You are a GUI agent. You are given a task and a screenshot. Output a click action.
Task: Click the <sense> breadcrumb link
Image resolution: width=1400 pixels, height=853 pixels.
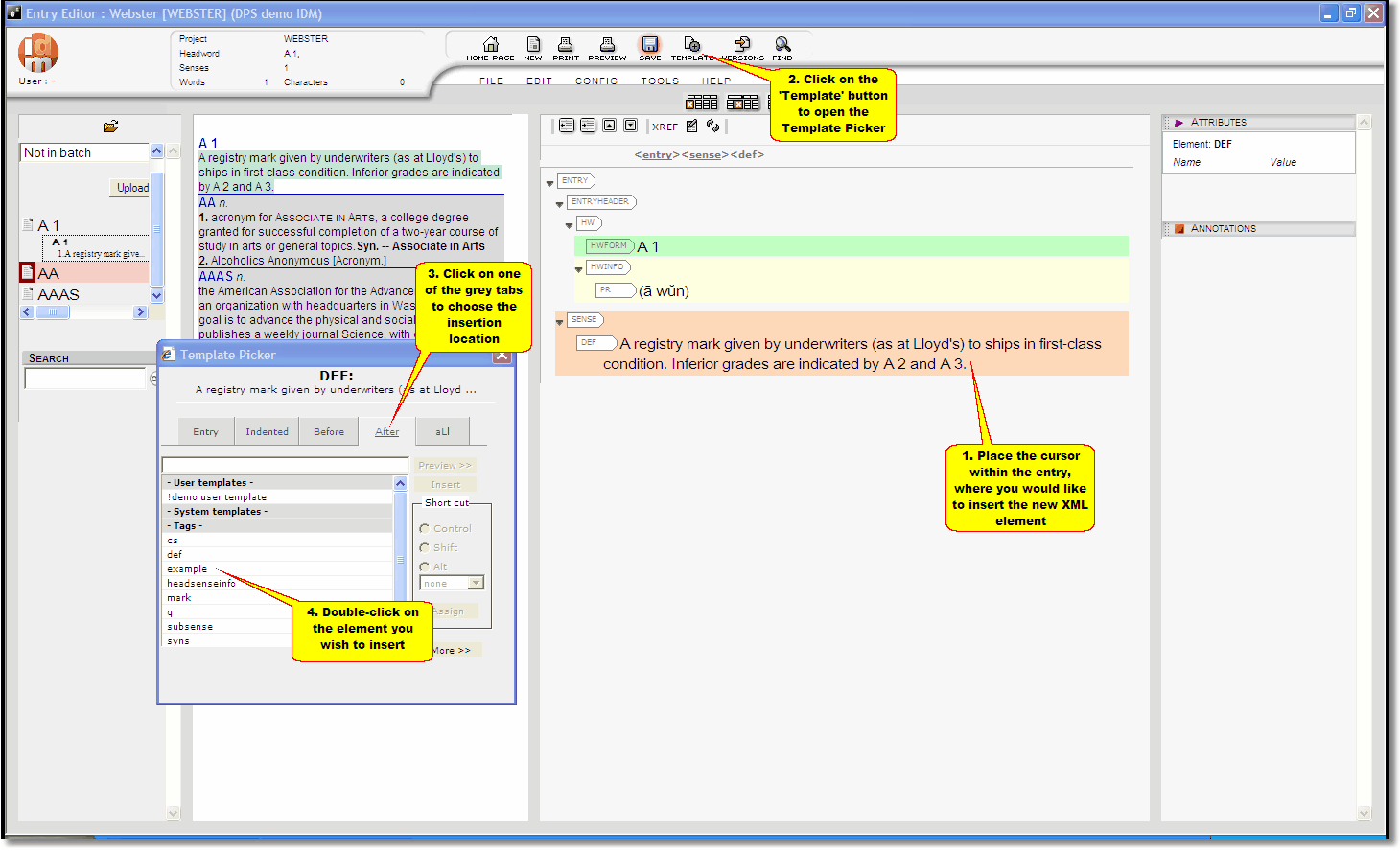[705, 155]
